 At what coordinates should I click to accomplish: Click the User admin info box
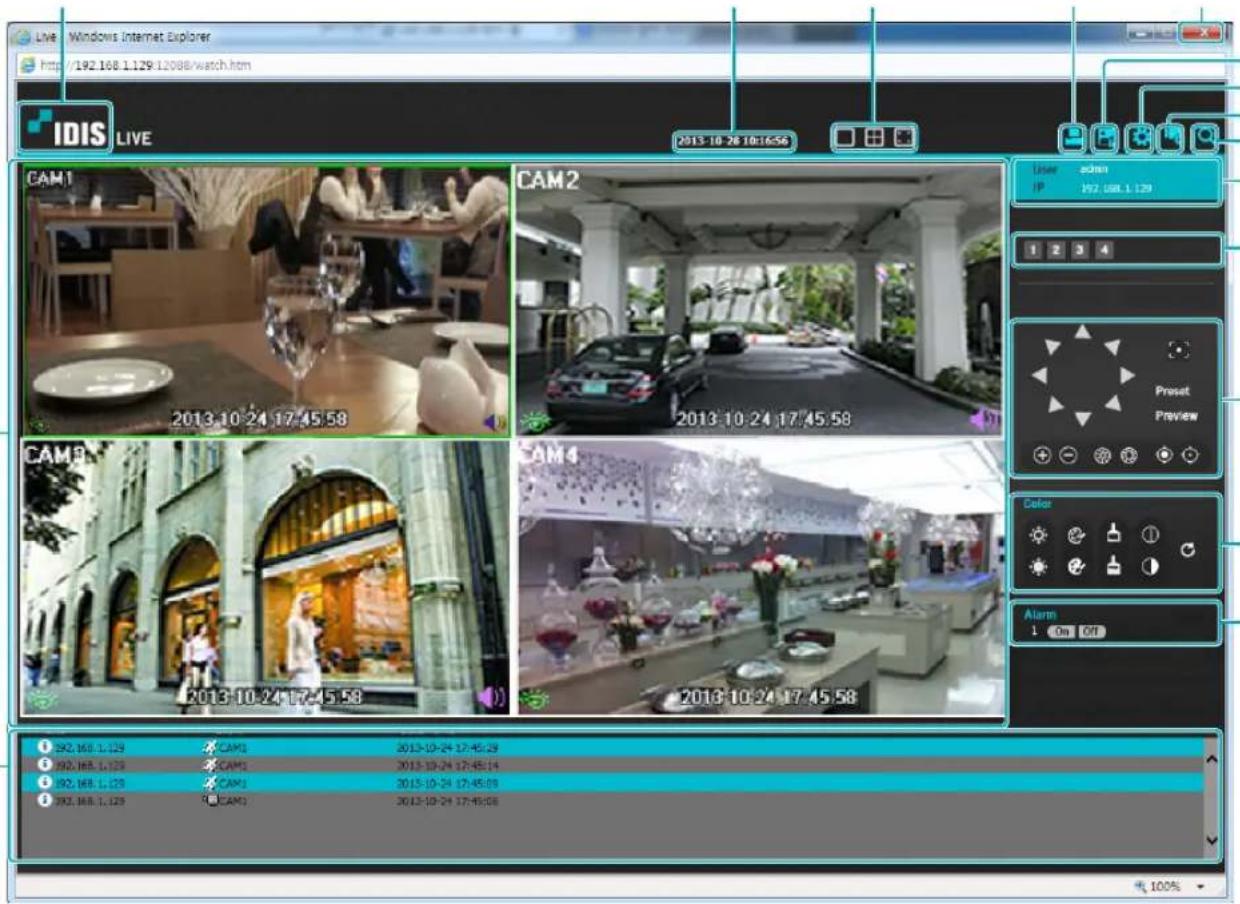1115,180
